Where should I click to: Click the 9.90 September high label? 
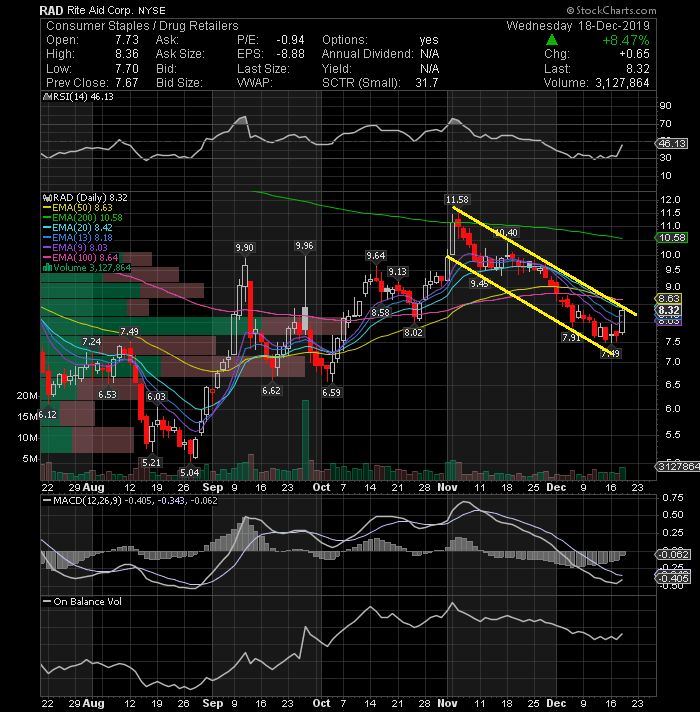[244, 248]
